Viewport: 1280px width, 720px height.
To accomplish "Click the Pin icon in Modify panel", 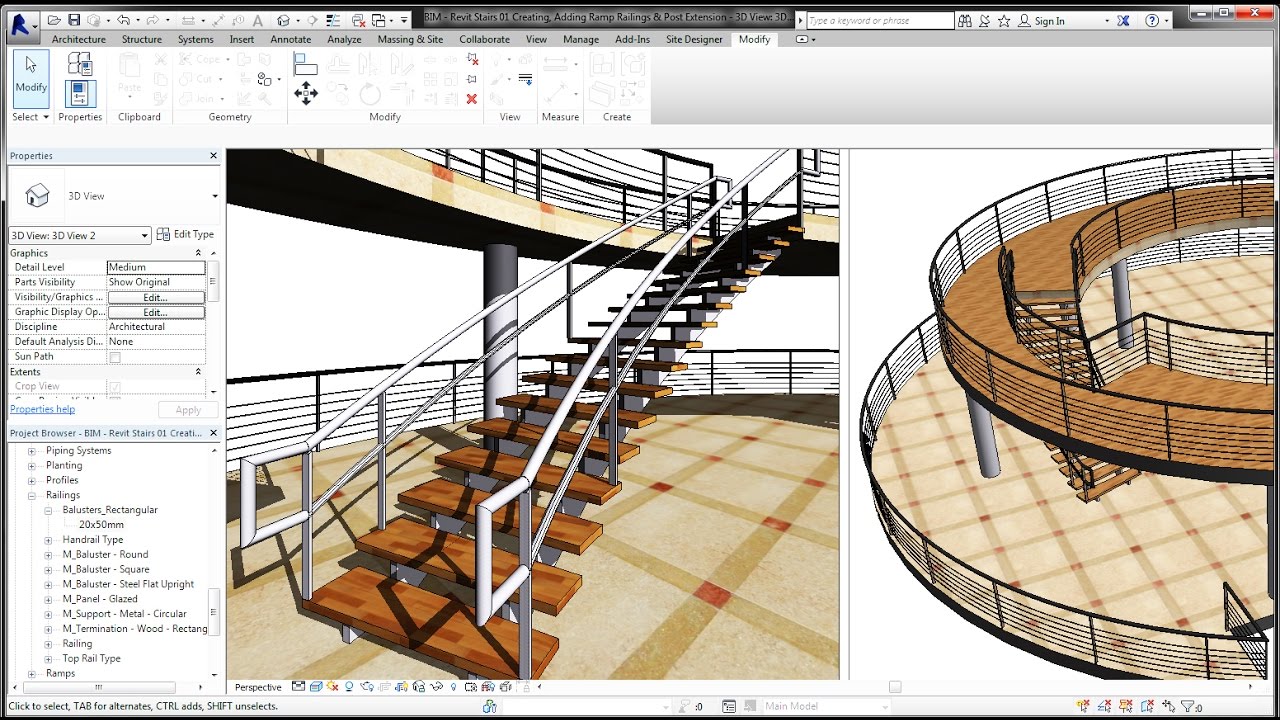I will pyautogui.click(x=472, y=79).
